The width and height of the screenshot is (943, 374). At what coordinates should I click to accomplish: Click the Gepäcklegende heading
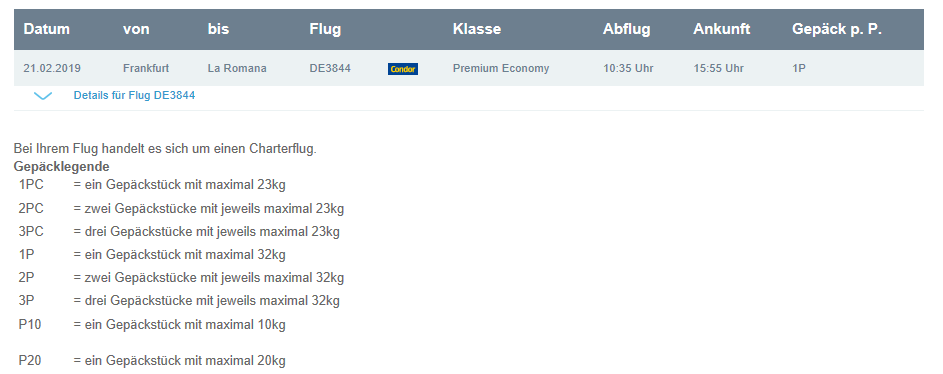(61, 167)
